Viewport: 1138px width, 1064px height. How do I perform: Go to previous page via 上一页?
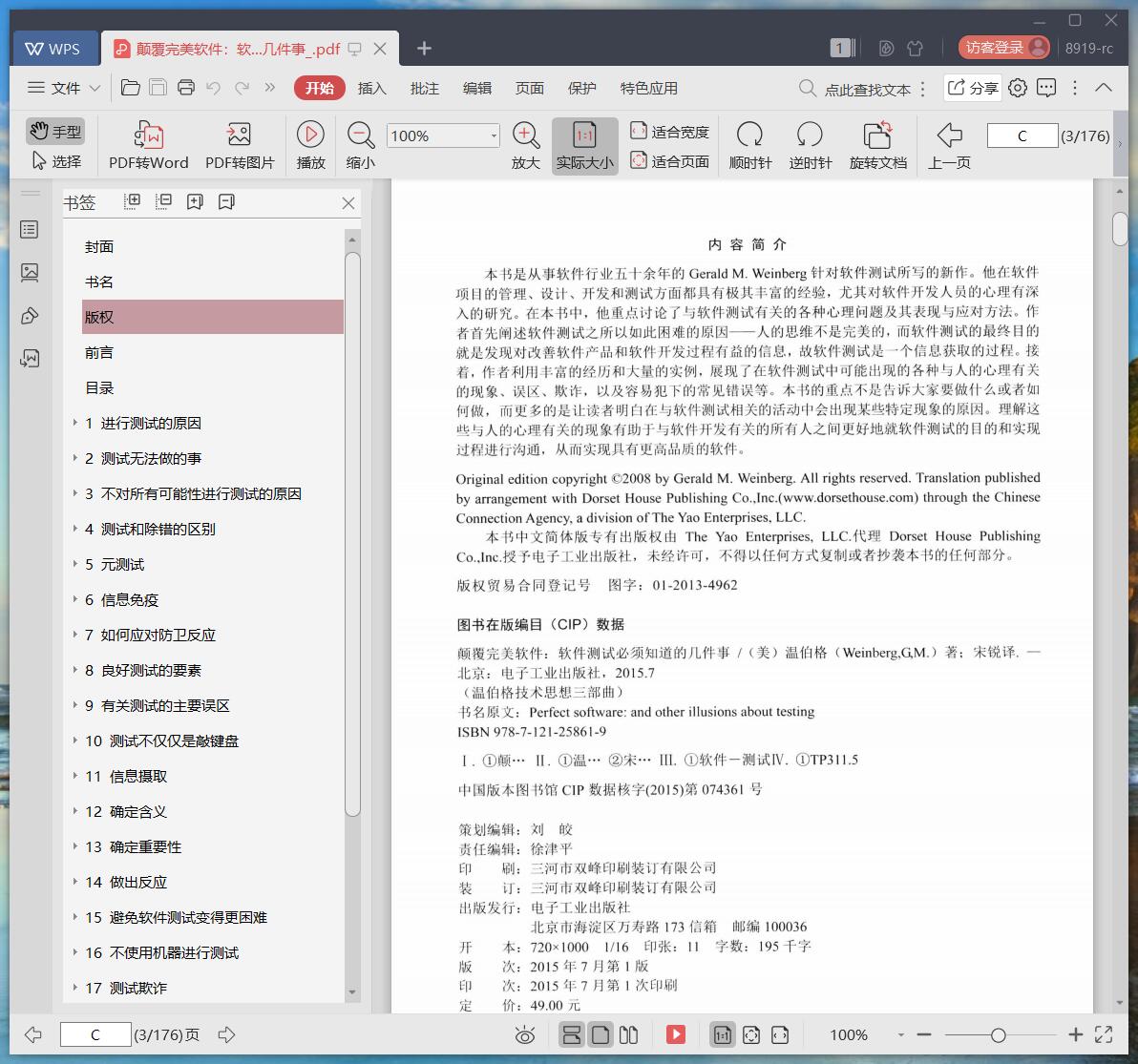pyautogui.click(x=949, y=146)
